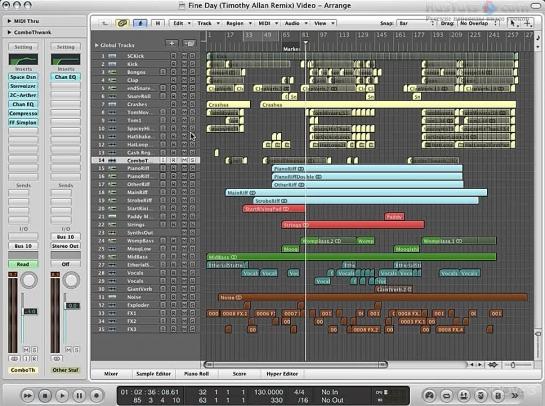
Task: Open the Off automation mode dropdown
Action: [65, 264]
